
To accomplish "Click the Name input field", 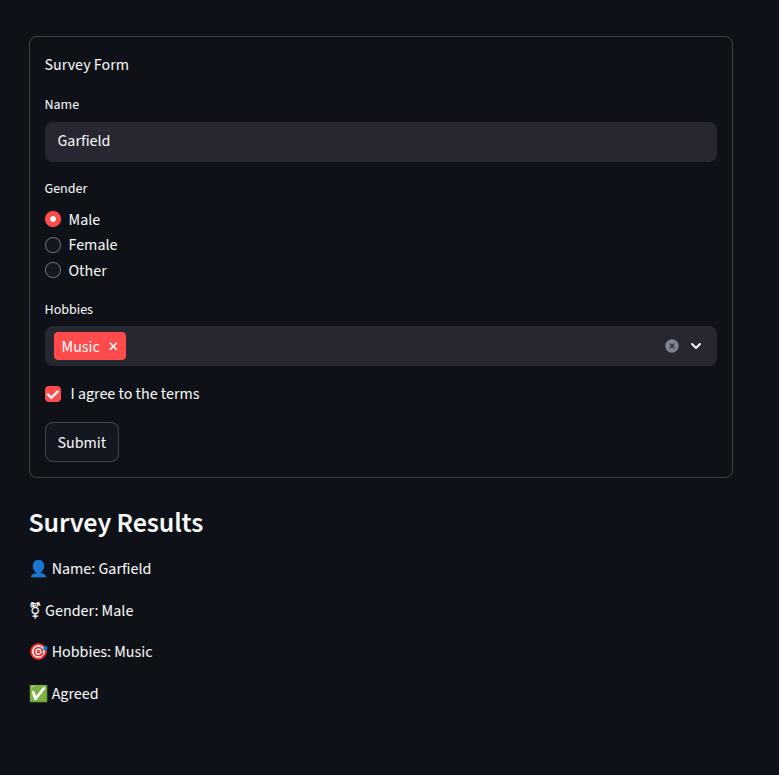I will click(381, 142).
